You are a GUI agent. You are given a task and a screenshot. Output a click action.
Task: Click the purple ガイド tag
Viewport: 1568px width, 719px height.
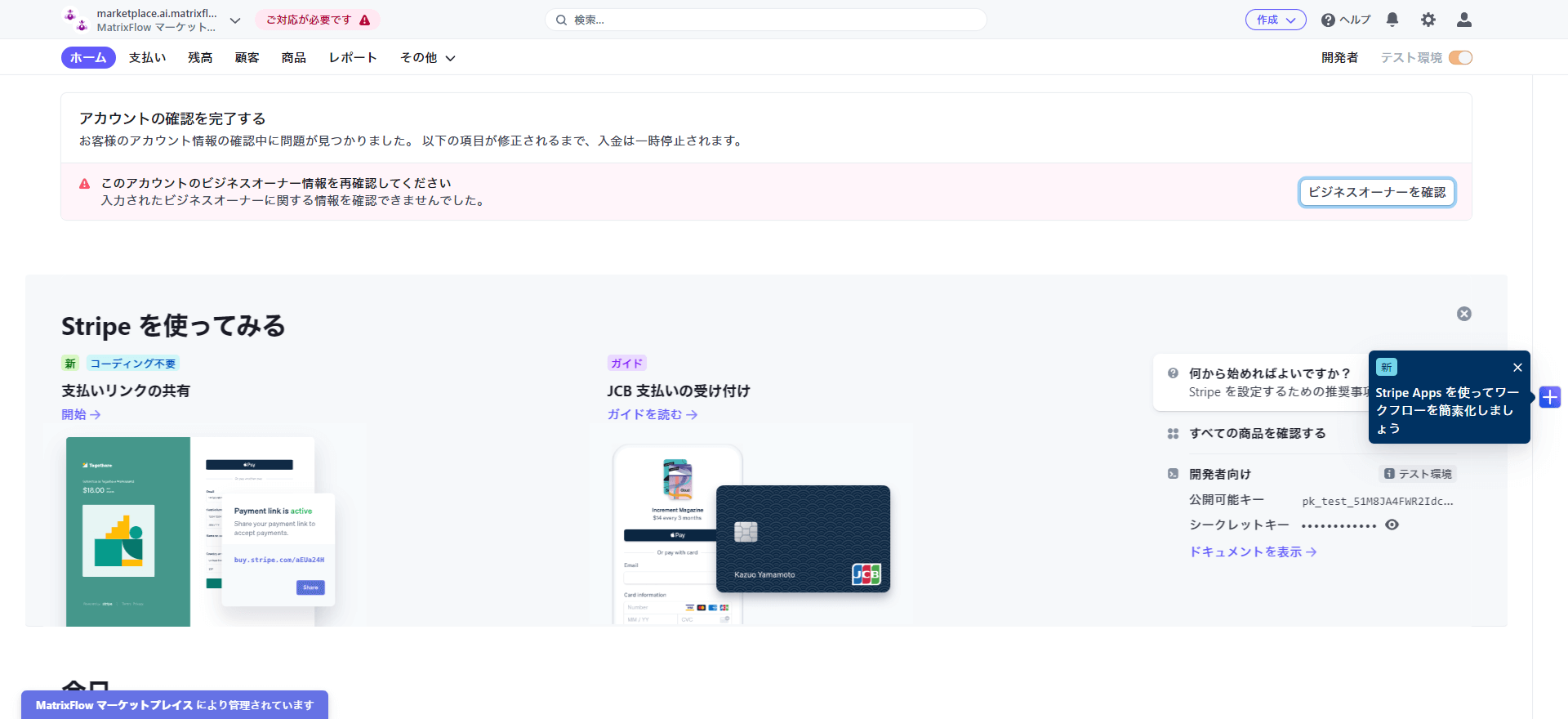click(626, 364)
